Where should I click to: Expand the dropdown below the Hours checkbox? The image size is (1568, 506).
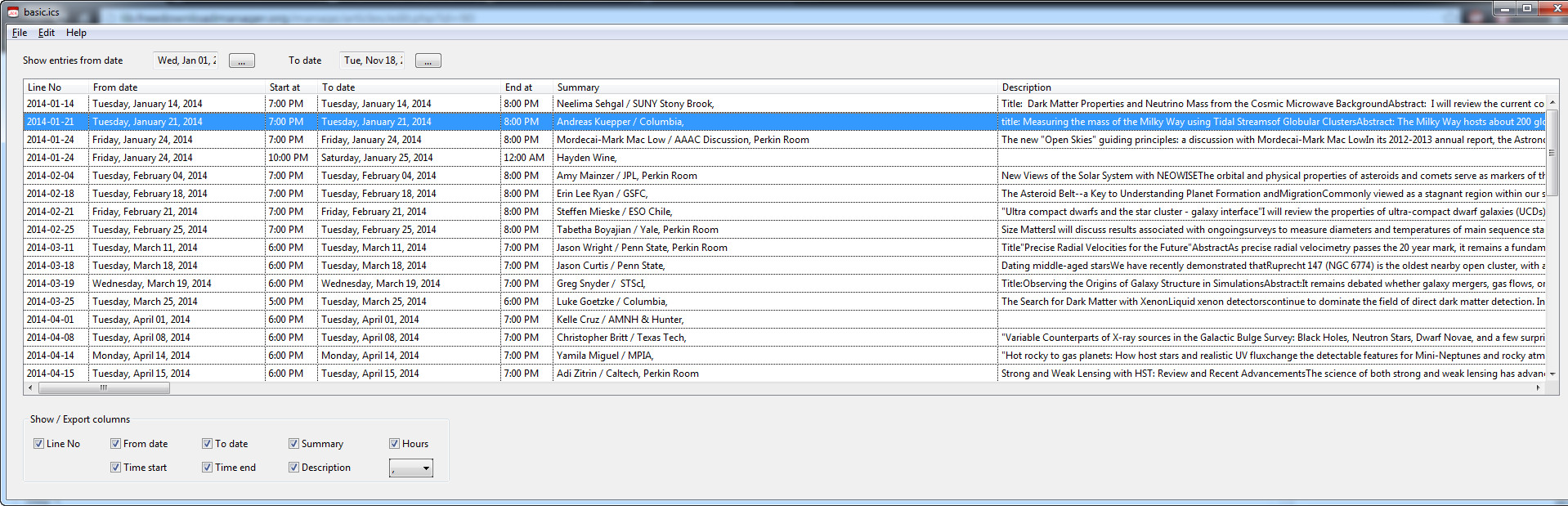(411, 468)
